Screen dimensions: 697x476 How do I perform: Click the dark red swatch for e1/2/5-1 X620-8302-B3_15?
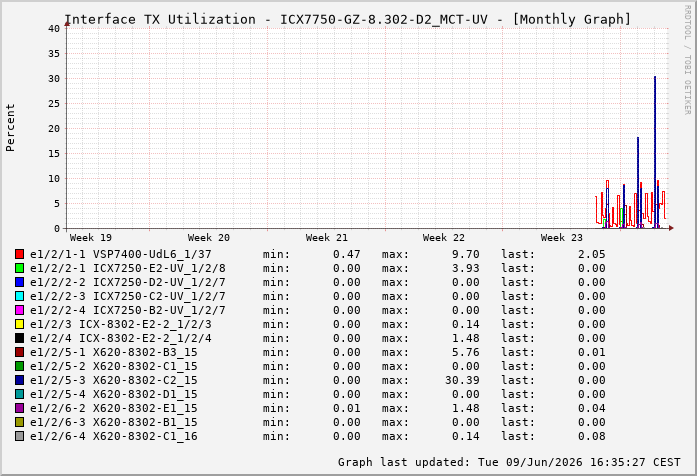click(19, 352)
